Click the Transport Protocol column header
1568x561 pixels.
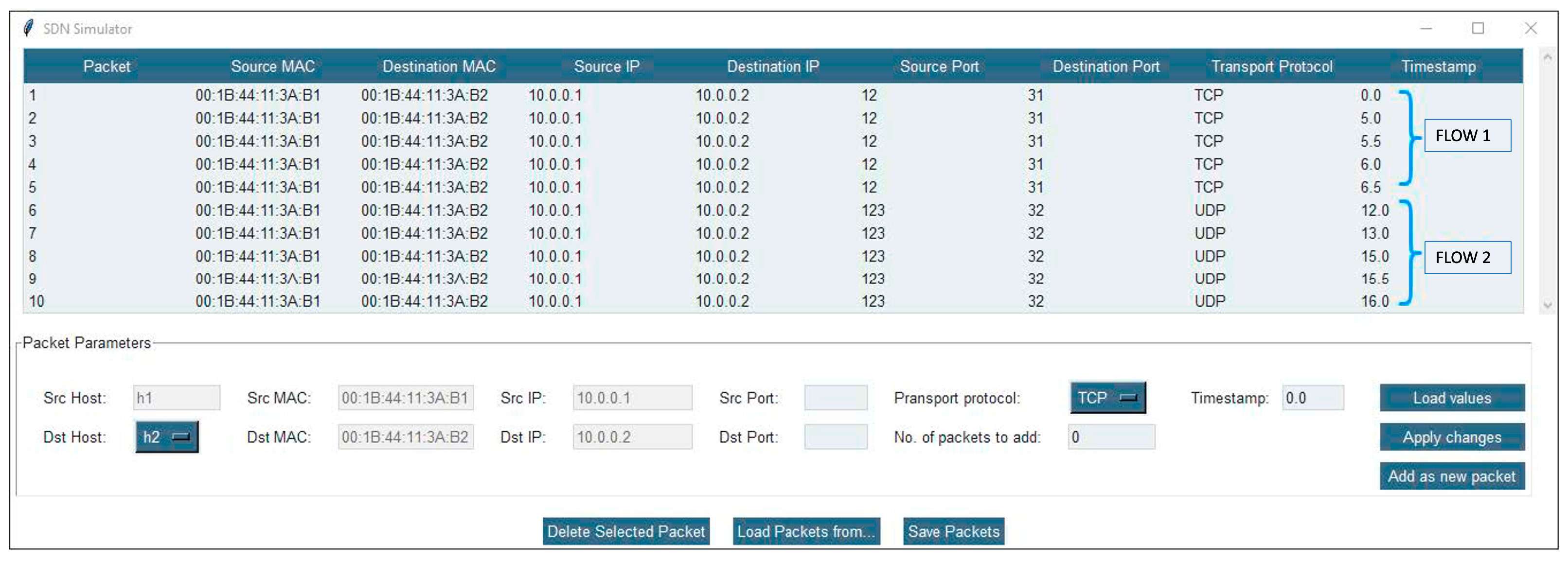coord(1271,66)
